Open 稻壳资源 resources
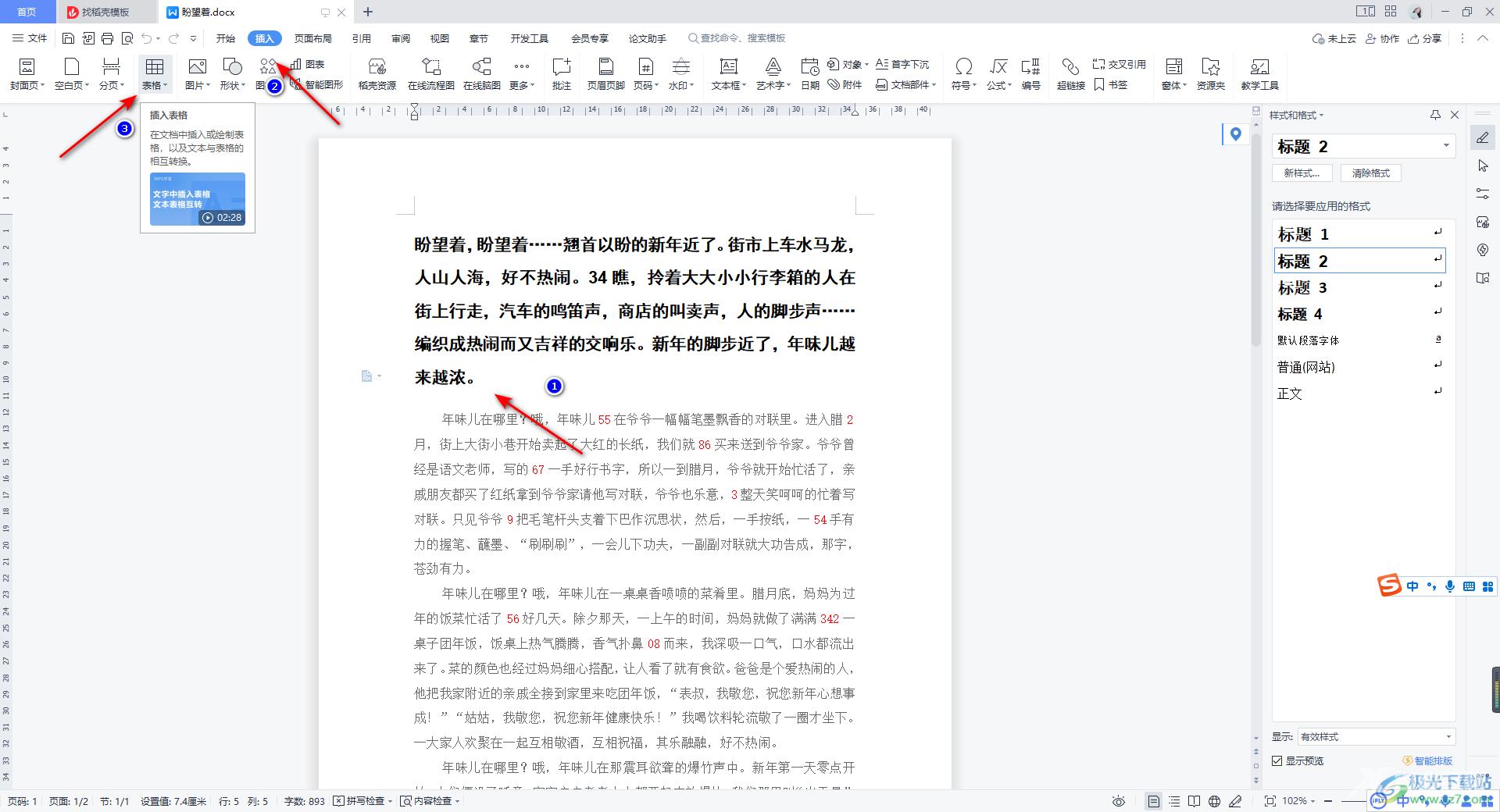 (x=377, y=74)
